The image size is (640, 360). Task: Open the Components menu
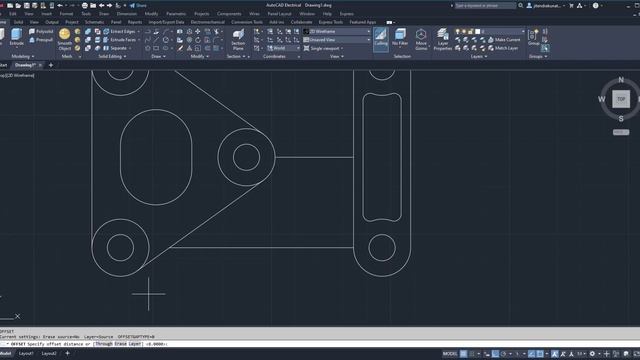point(229,13)
